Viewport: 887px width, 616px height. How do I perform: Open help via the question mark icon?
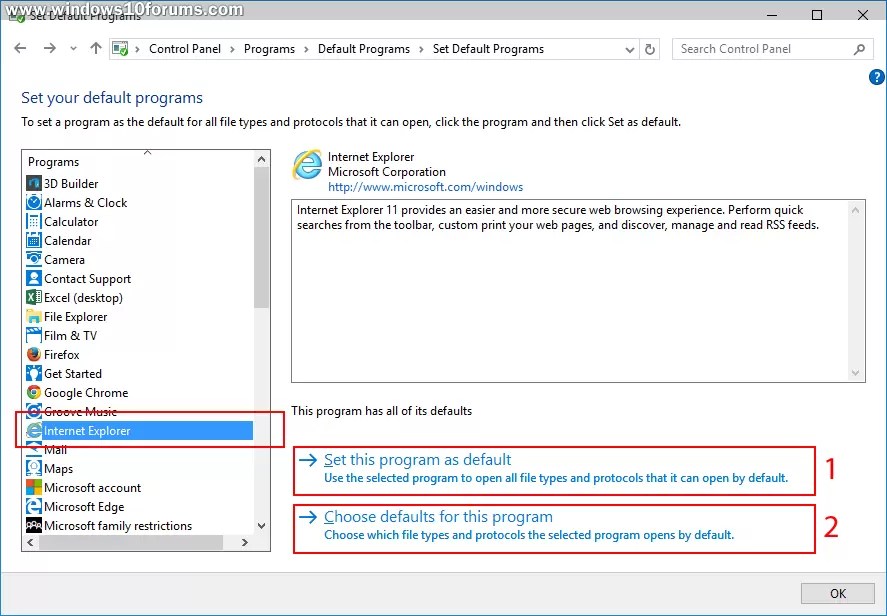tap(876, 76)
